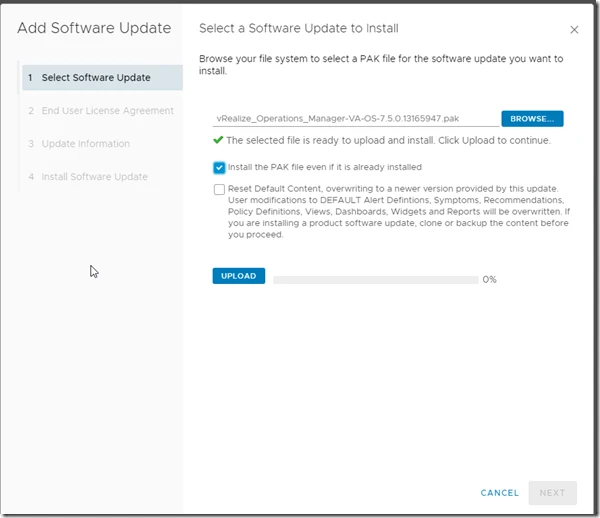Viewport: 600px width, 518px height.
Task: Click the 'Browse your file system' instruction text
Action: 381,65
